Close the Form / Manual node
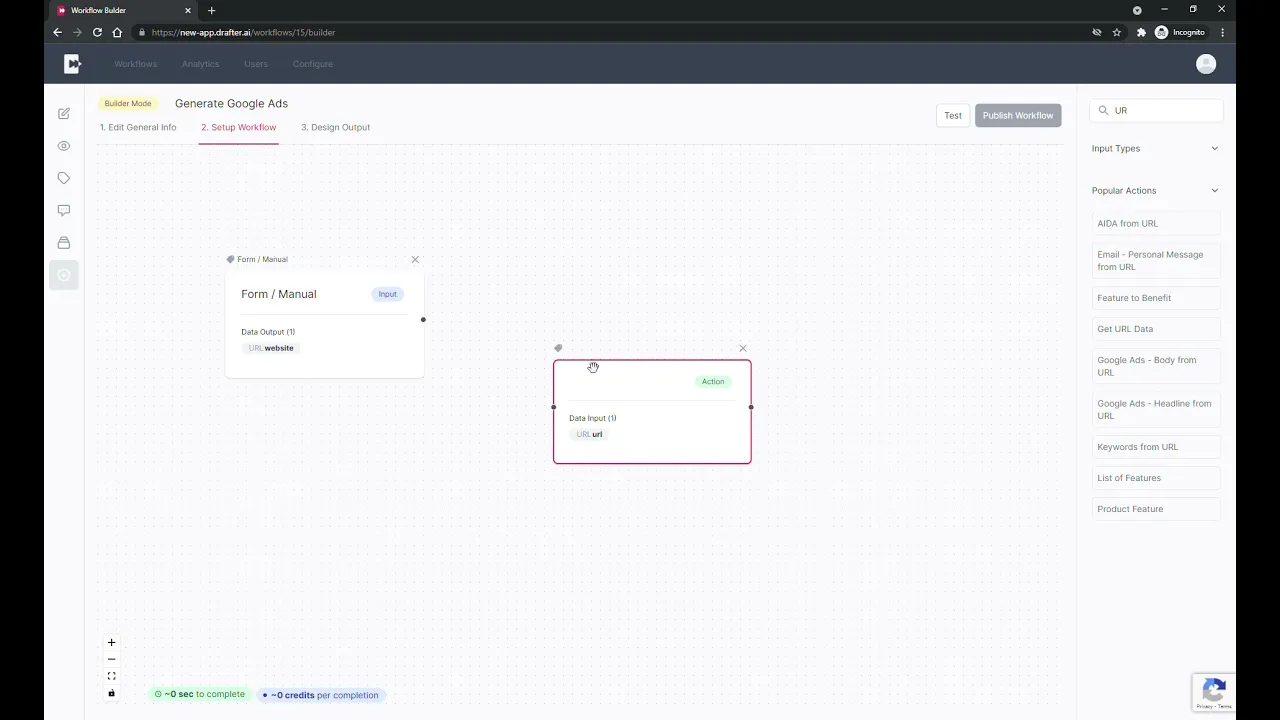Image resolution: width=1280 pixels, height=720 pixels. [x=415, y=259]
